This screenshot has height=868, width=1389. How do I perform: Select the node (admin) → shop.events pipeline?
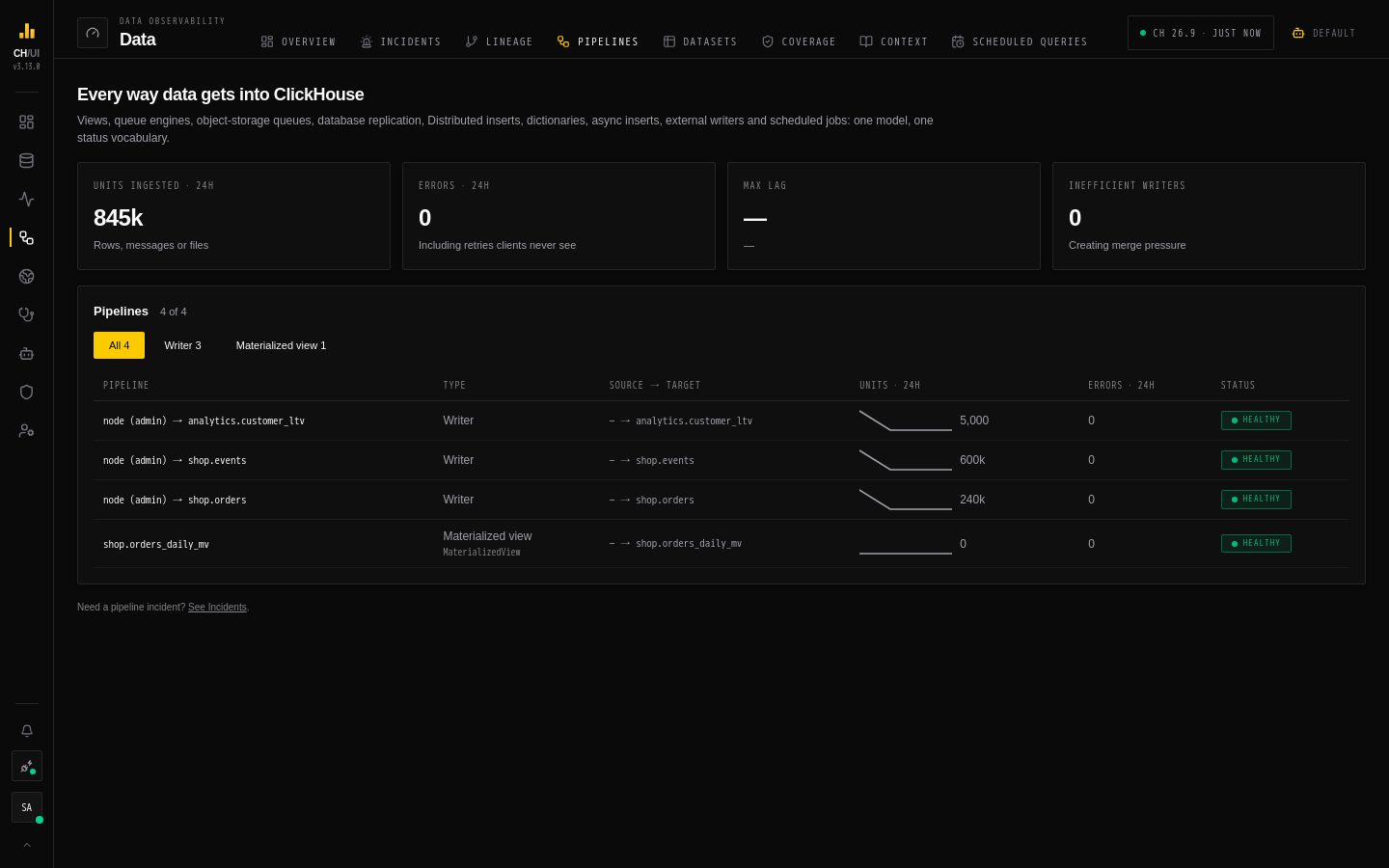pos(175,460)
